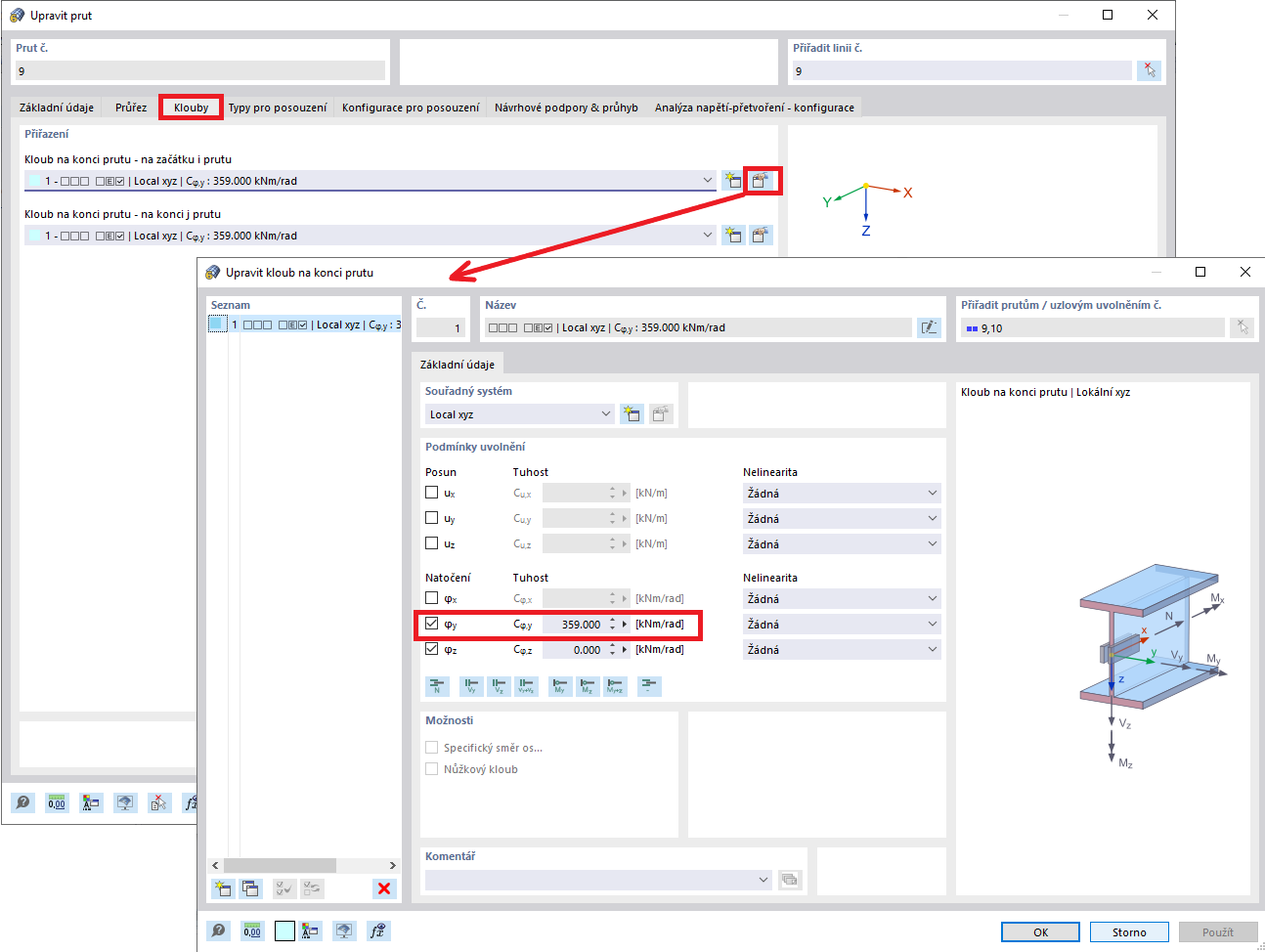Select hinge 1 row in Seznam list
The image size is (1265, 952).
[x=304, y=325]
